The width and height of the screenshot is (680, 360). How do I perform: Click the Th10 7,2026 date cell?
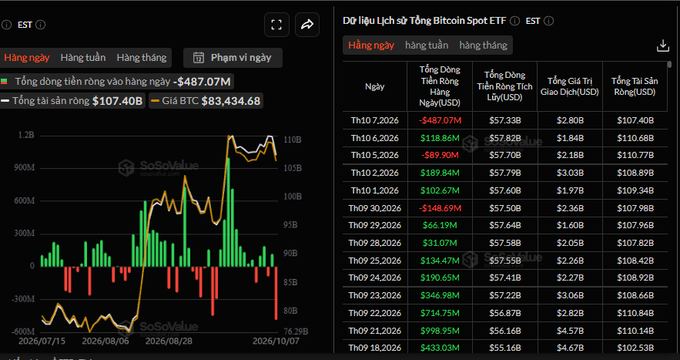click(x=375, y=120)
